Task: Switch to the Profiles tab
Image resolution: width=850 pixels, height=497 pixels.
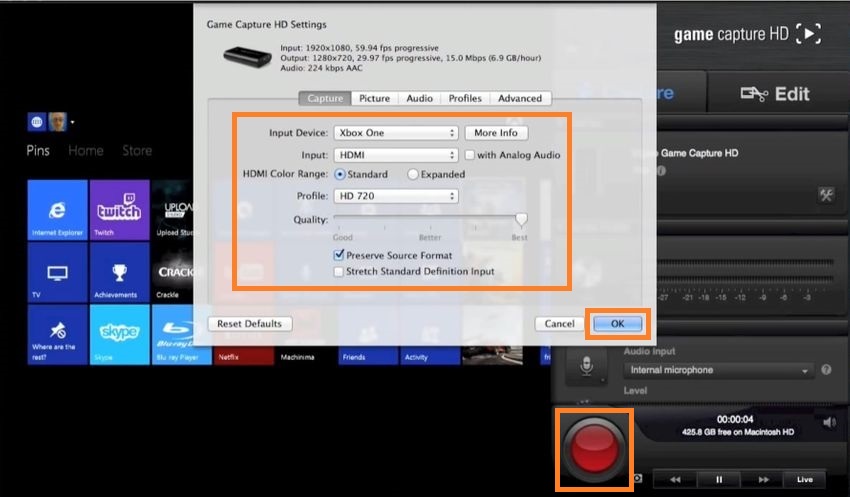Action: (465, 98)
